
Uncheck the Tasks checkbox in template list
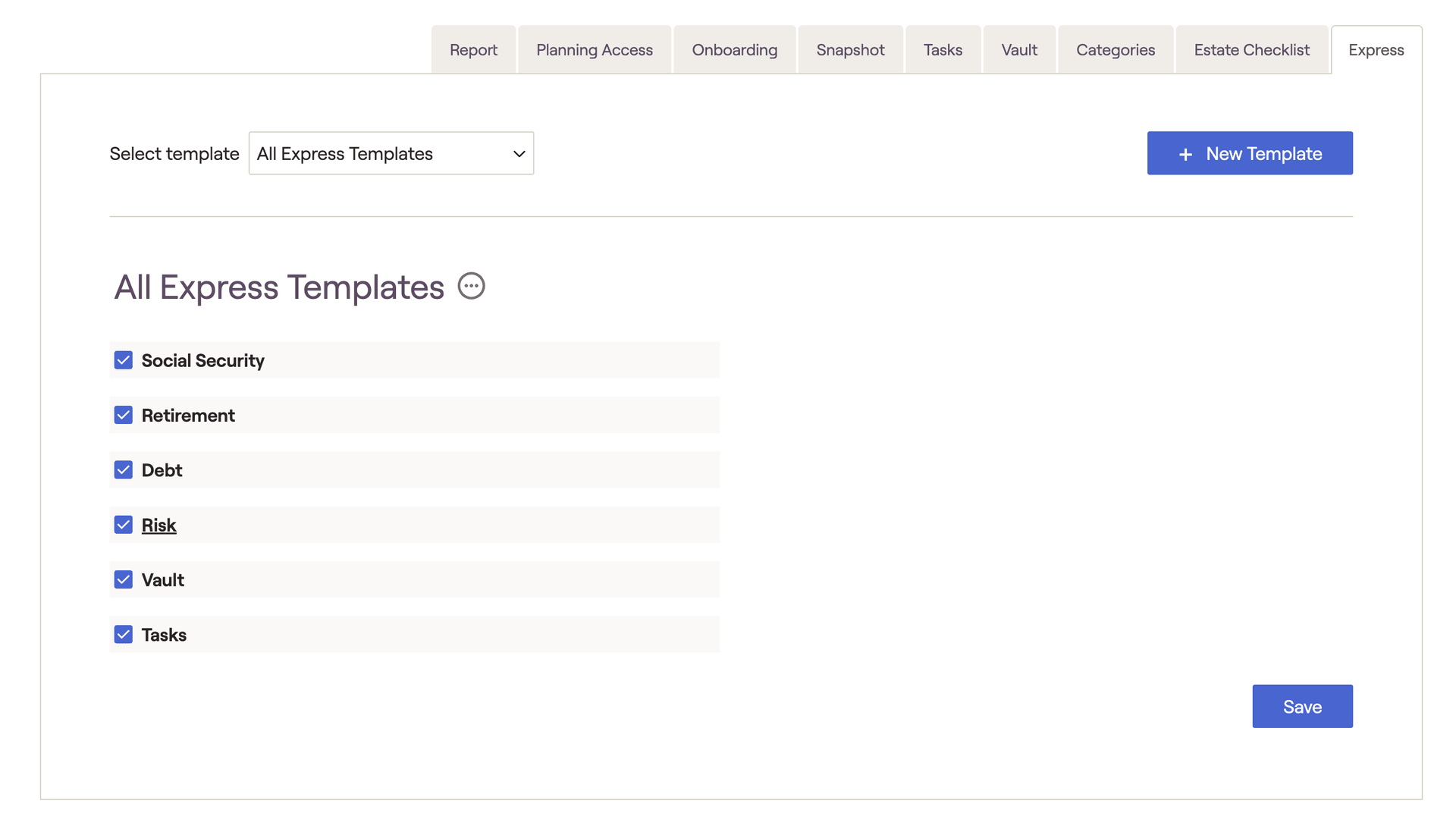click(x=124, y=635)
